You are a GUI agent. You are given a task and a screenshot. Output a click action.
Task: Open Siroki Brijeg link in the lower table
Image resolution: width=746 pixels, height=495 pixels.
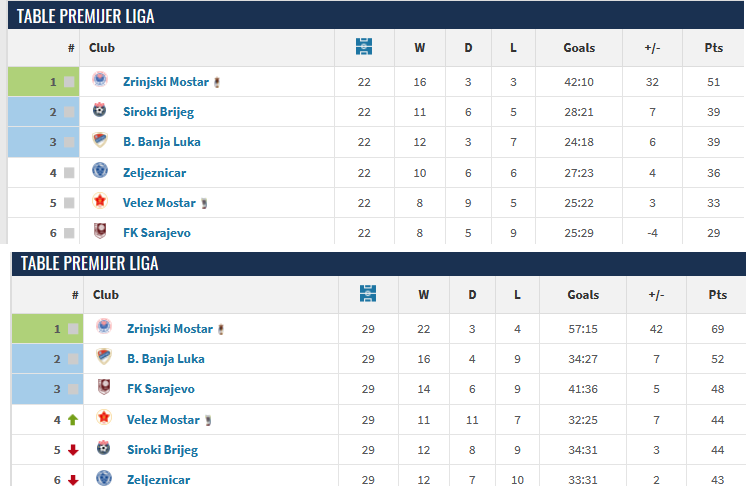point(163,450)
